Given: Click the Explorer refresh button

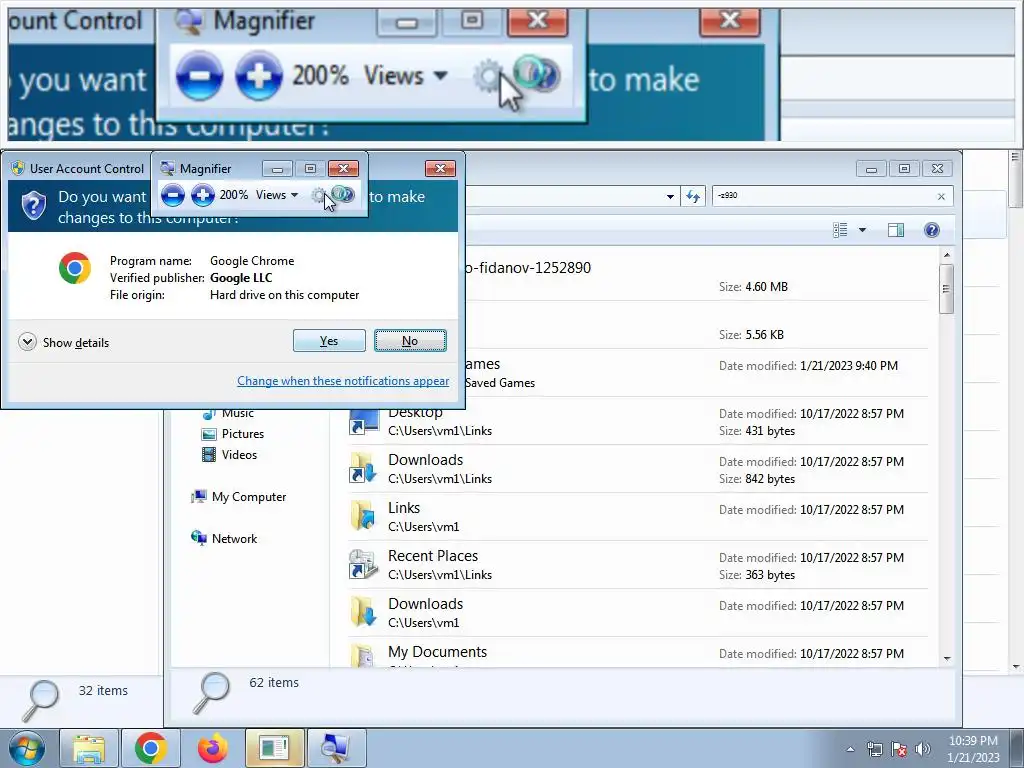Looking at the screenshot, I should [693, 196].
